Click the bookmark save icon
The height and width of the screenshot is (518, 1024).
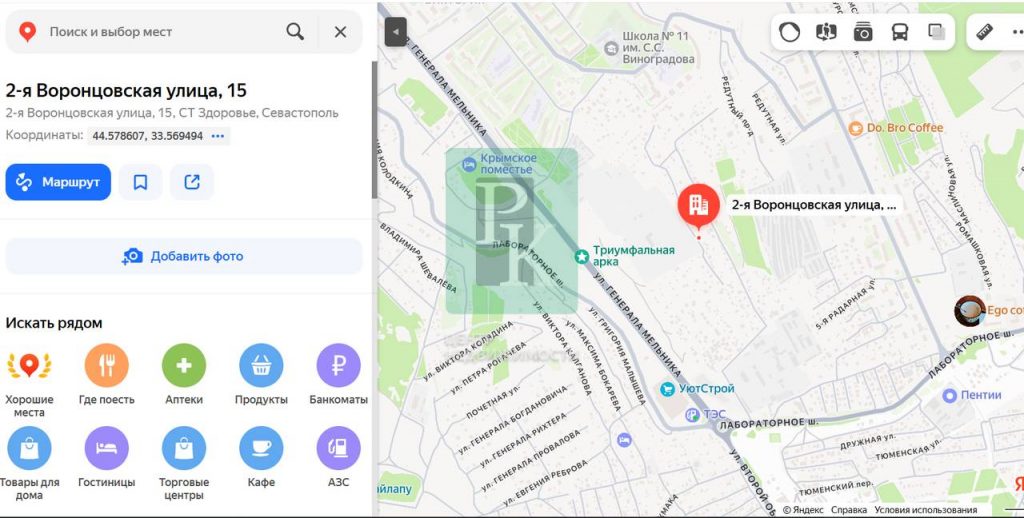pos(140,182)
